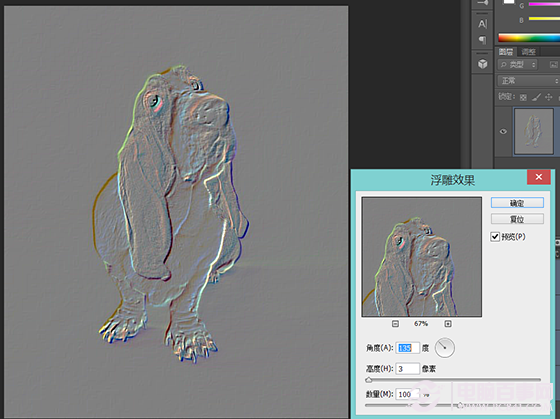Uncheck the 预览(P) preview checkbox

point(495,237)
